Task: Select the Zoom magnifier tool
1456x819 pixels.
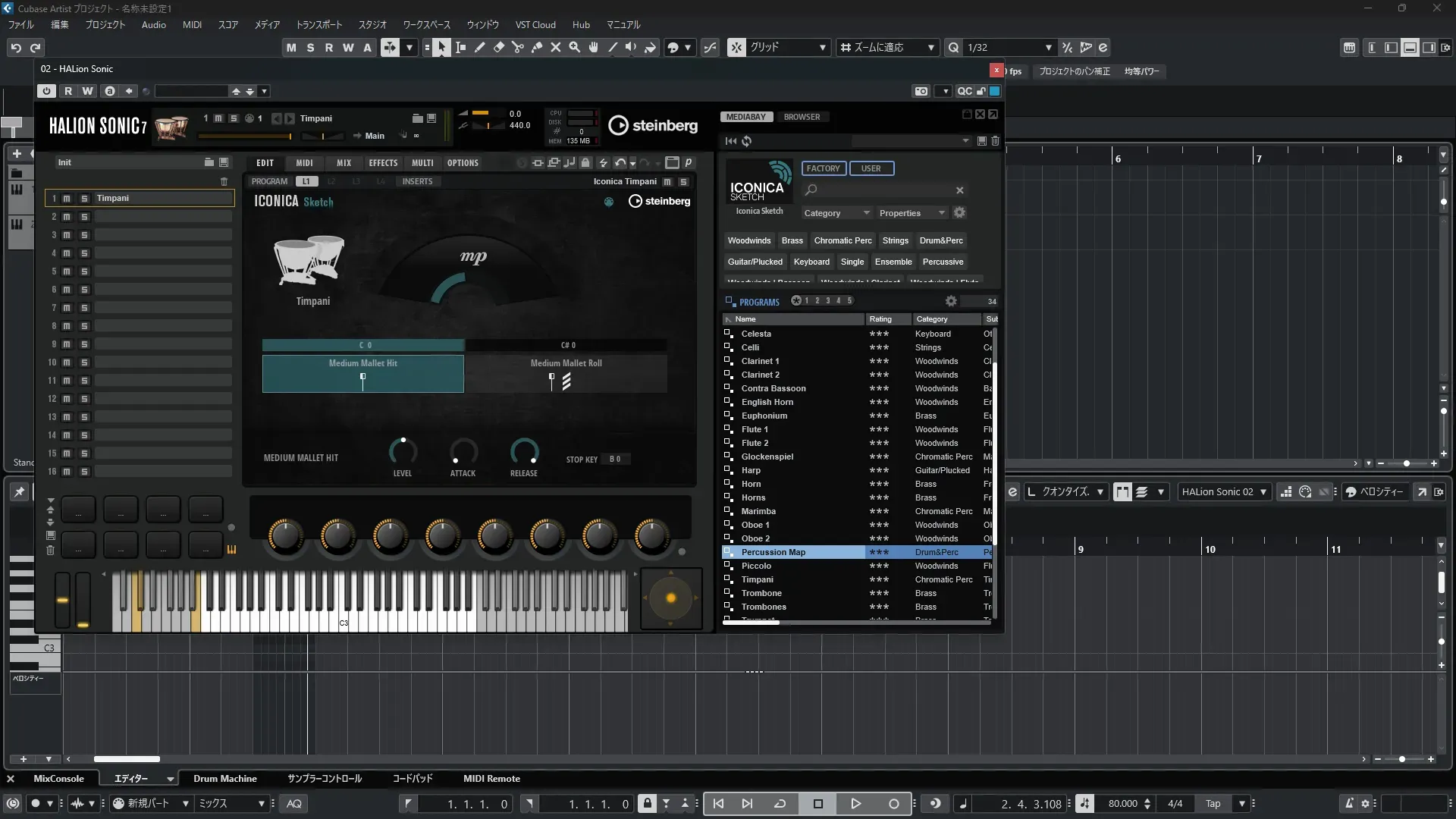Action: pos(575,48)
